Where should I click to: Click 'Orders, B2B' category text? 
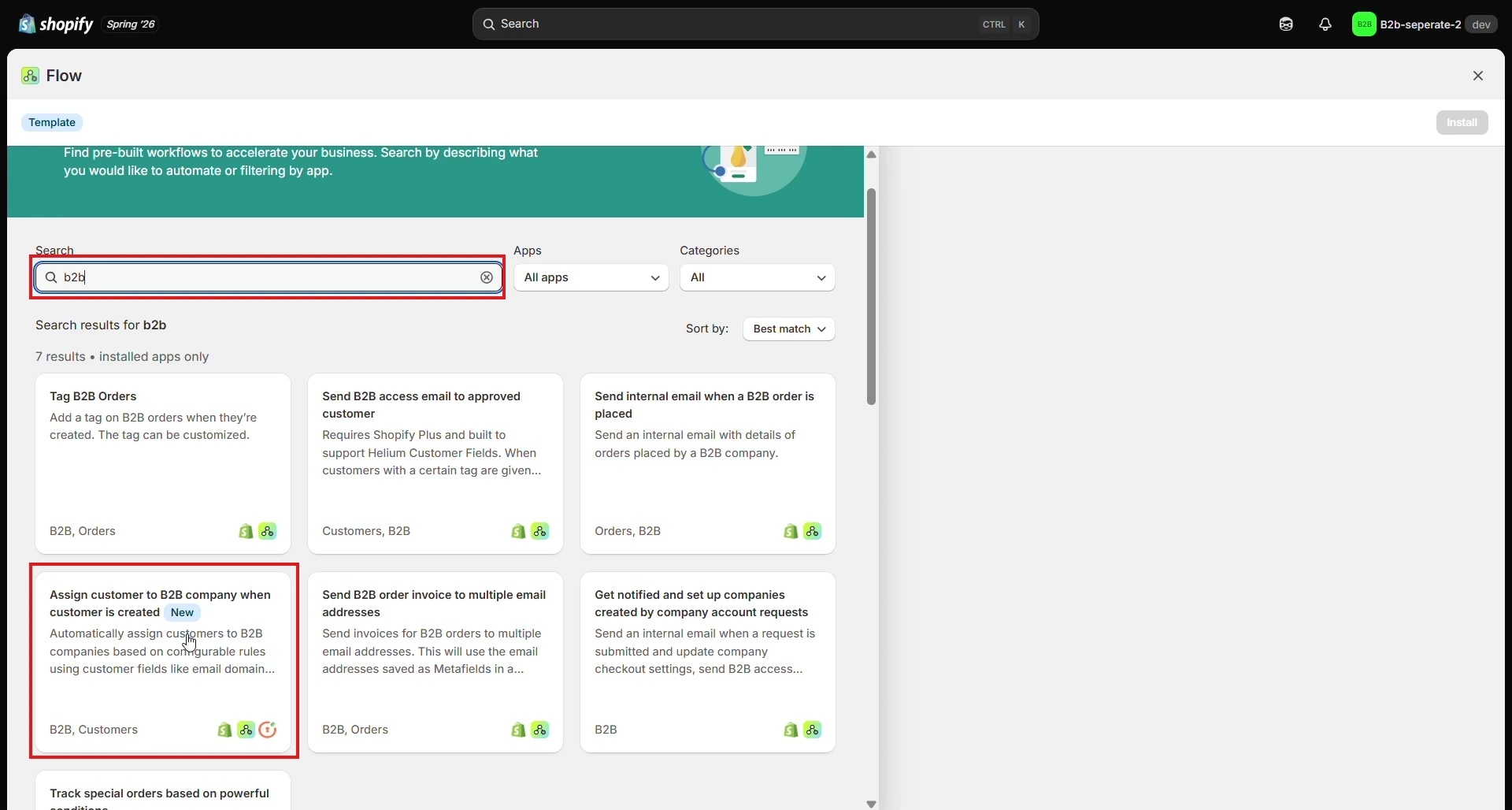click(x=628, y=531)
